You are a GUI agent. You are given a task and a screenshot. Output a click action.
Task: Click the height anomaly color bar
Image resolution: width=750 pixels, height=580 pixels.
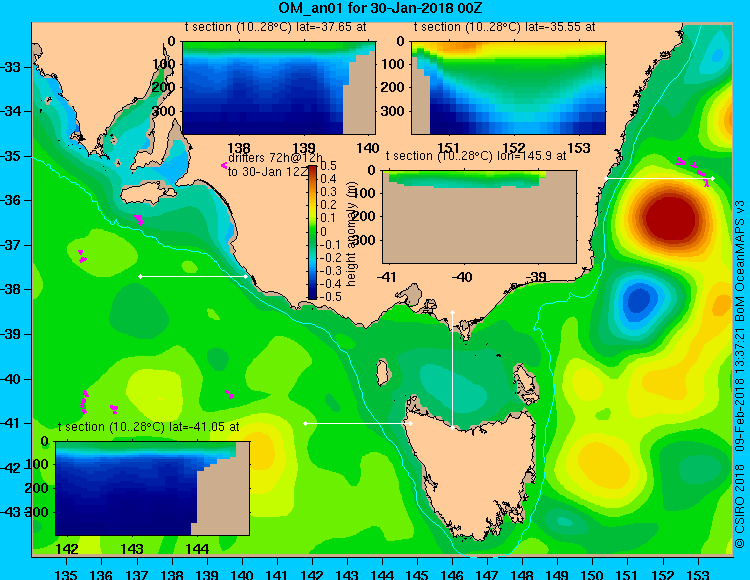312,232
